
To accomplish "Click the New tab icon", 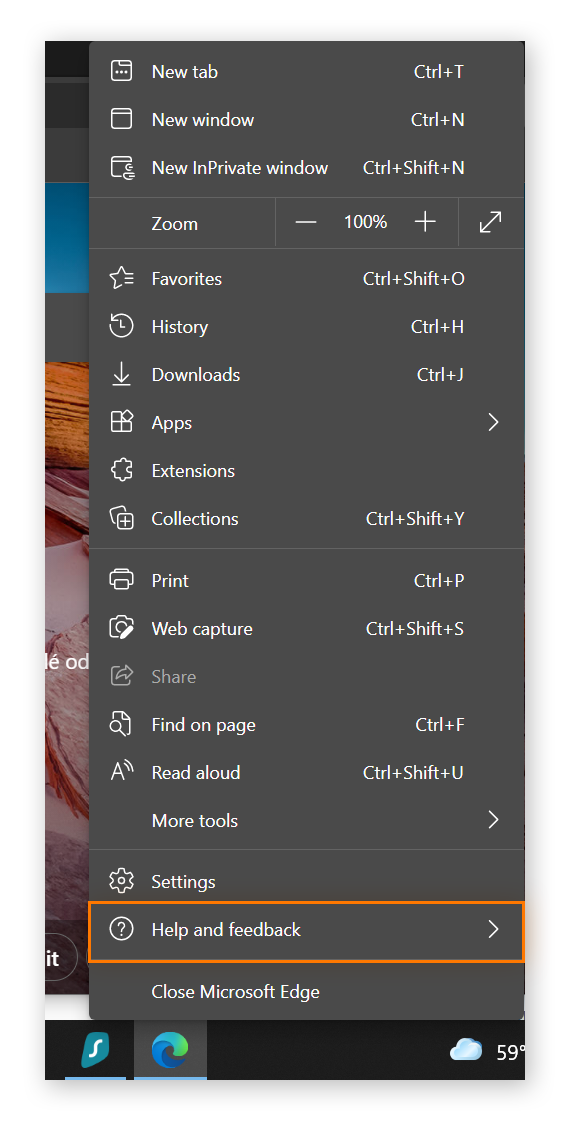I will click(x=121, y=71).
